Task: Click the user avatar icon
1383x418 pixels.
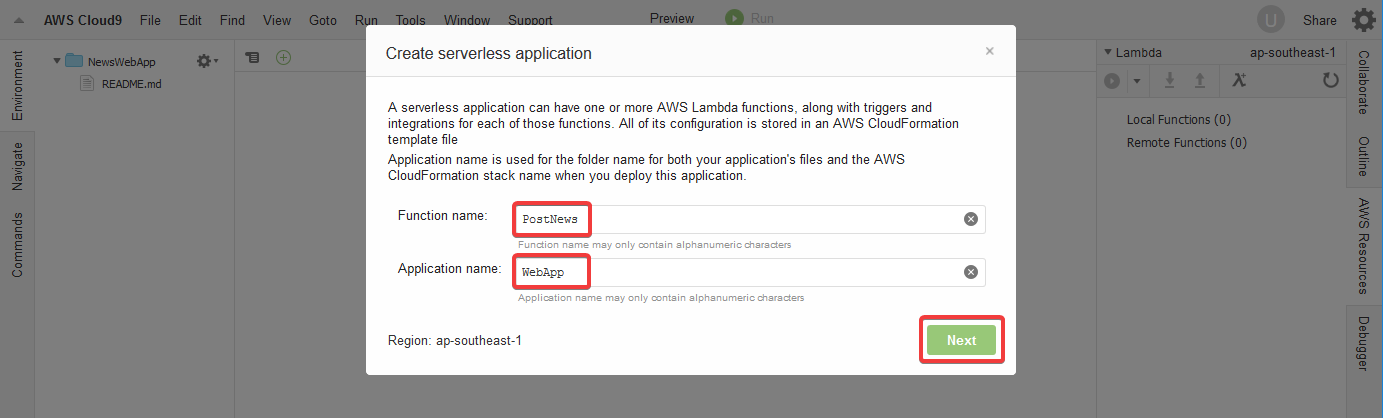Action: click(x=1271, y=20)
